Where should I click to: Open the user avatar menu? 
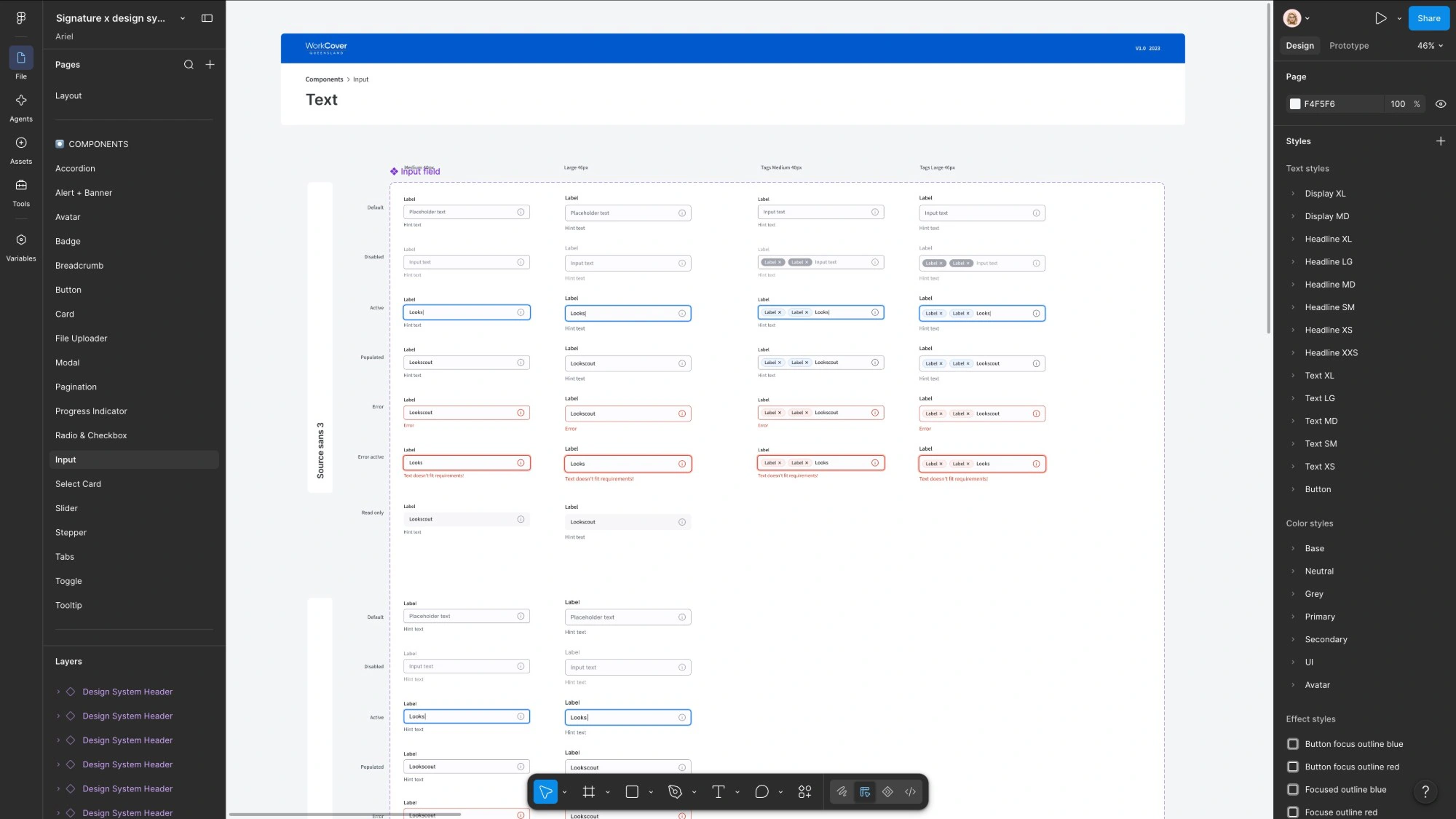click(x=1292, y=18)
